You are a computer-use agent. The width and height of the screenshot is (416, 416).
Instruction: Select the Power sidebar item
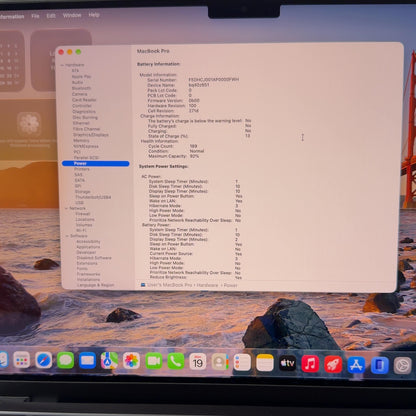click(x=96, y=163)
